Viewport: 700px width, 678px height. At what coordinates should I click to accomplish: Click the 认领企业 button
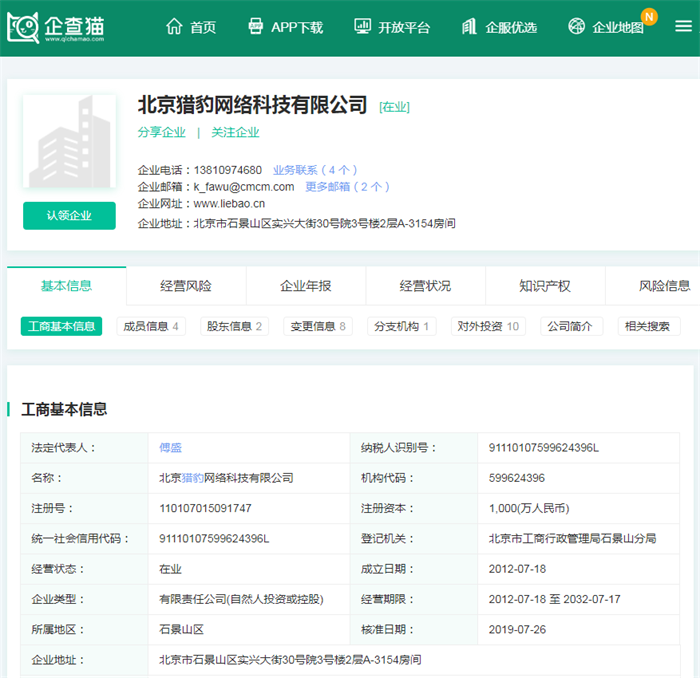click(69, 216)
